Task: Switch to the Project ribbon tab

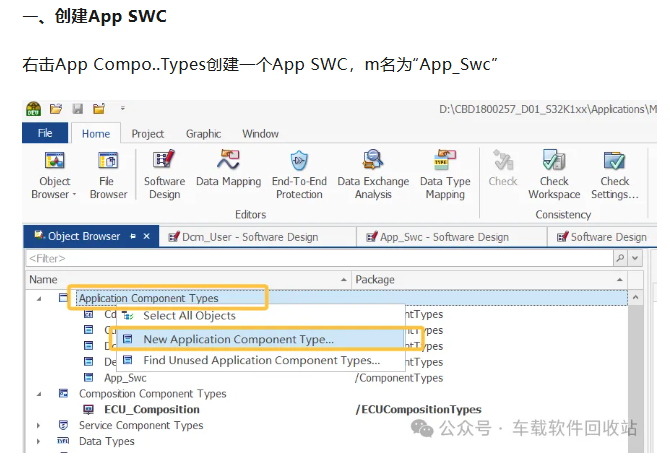Action: (x=147, y=134)
